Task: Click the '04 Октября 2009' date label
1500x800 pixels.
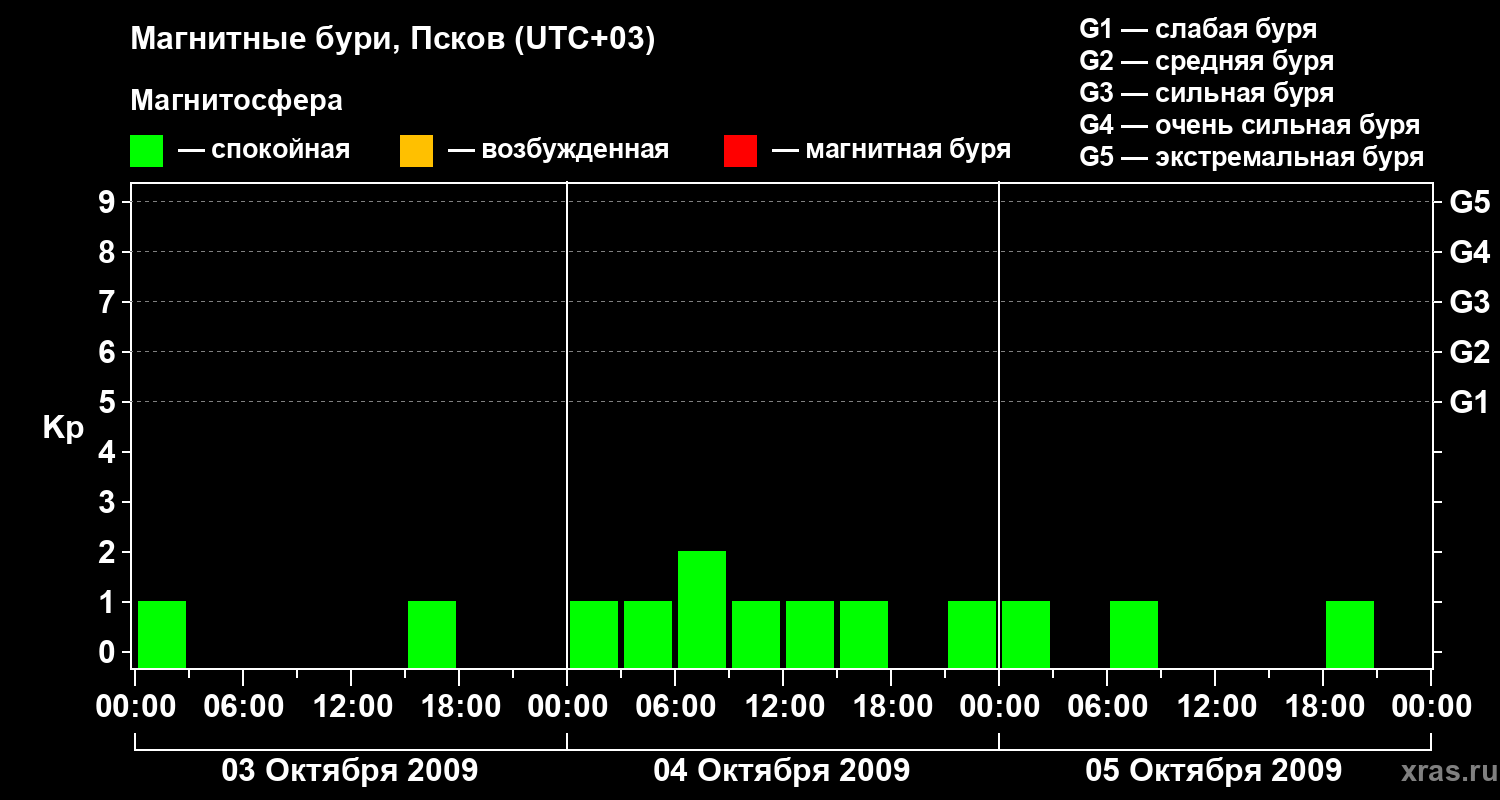Action: pos(782,771)
